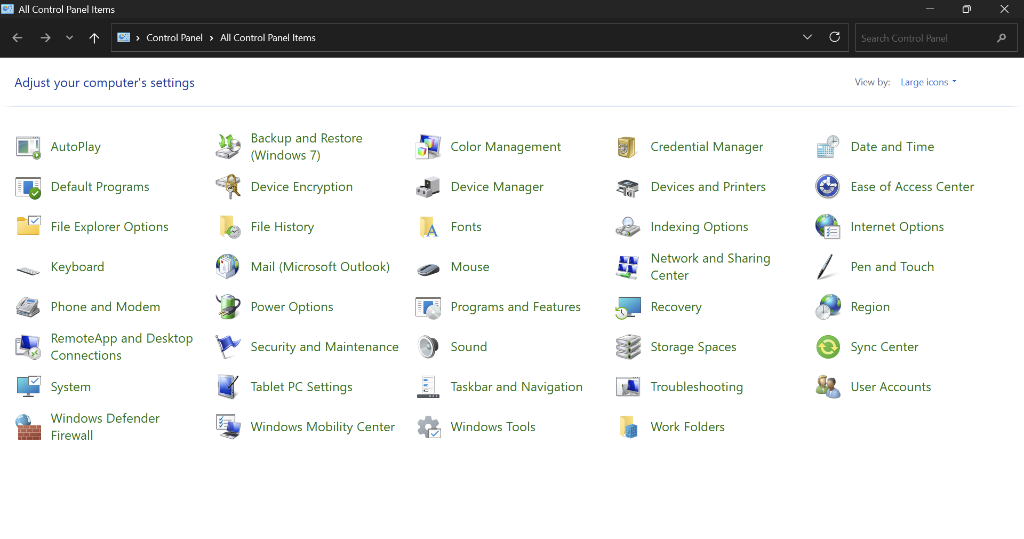1024x539 pixels.
Task: Open the Sound speaker icon
Action: (x=428, y=347)
